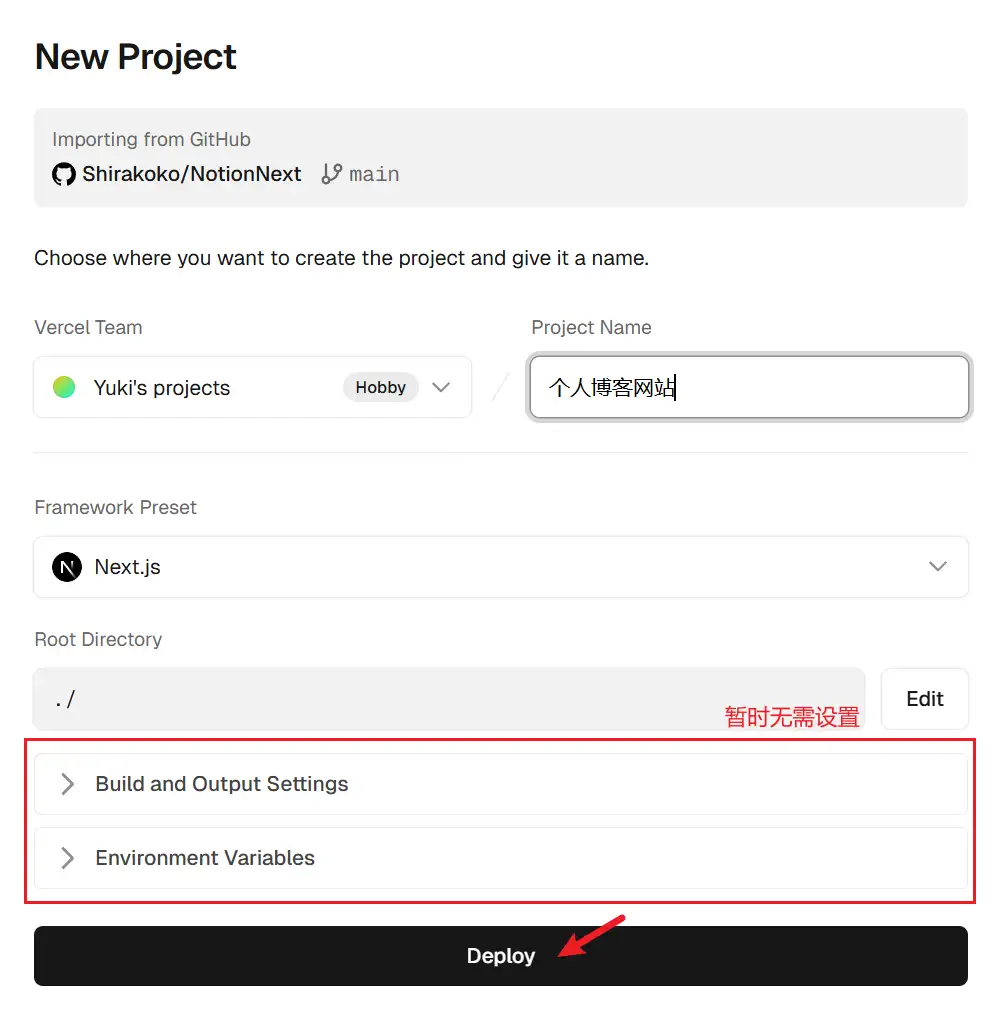Screen dimensions: 995x1019
Task: Click the chevron arrow beside Environment Variables
Action: (x=67, y=858)
